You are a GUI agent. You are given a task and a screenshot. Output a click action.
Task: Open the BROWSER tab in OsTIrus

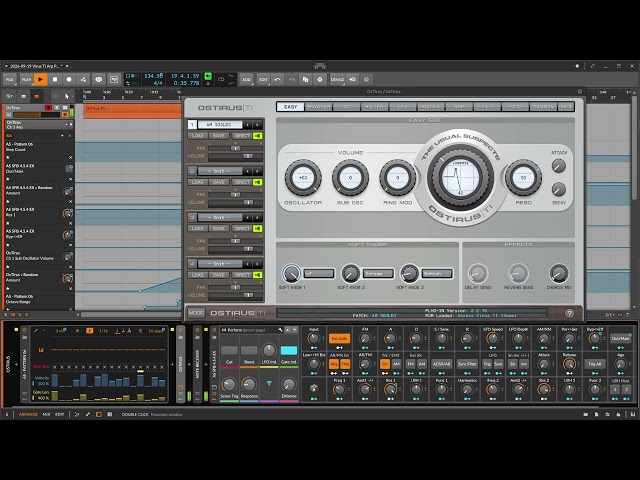pos(318,107)
